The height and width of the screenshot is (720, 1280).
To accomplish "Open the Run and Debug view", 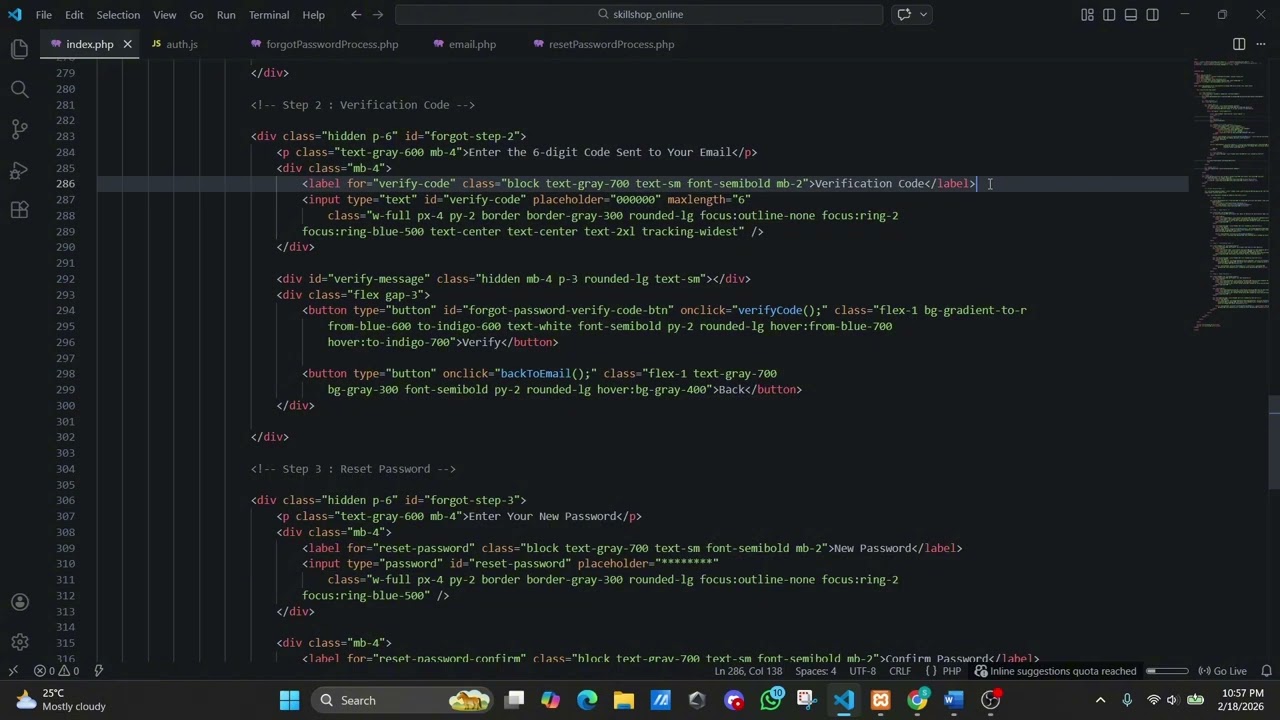I will [x=19, y=170].
